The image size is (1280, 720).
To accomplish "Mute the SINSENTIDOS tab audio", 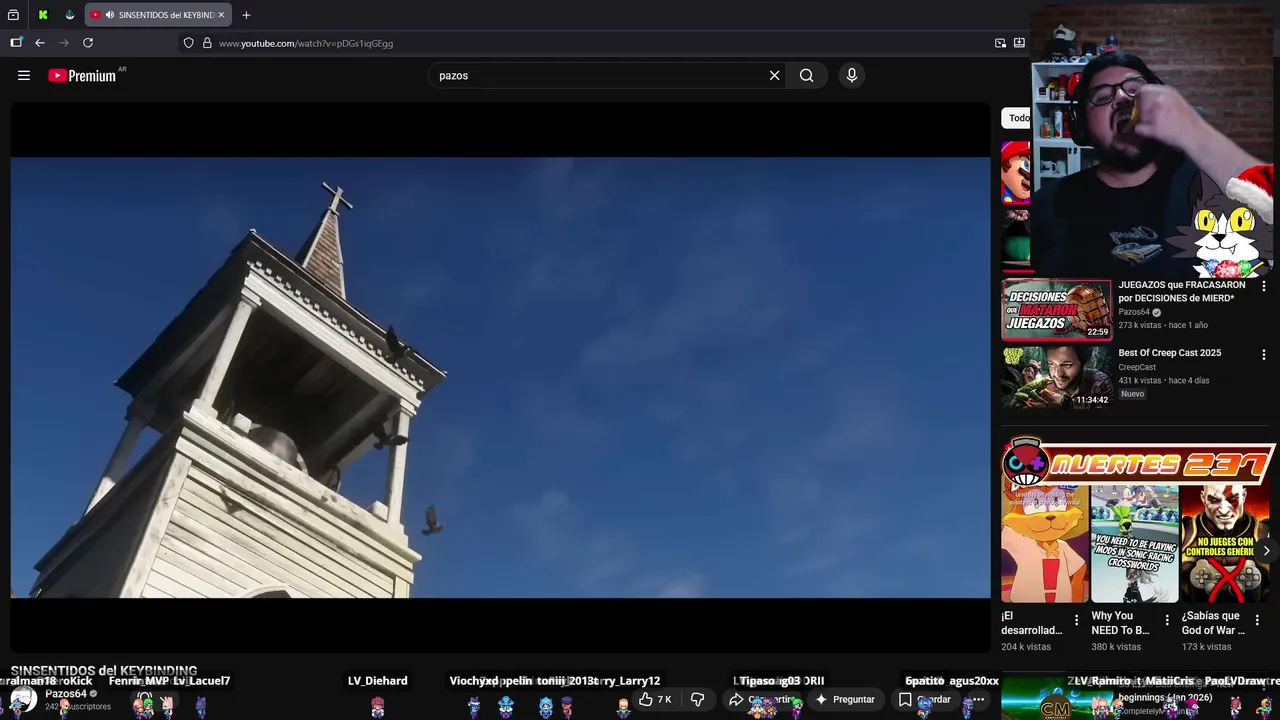I will 109,15.
